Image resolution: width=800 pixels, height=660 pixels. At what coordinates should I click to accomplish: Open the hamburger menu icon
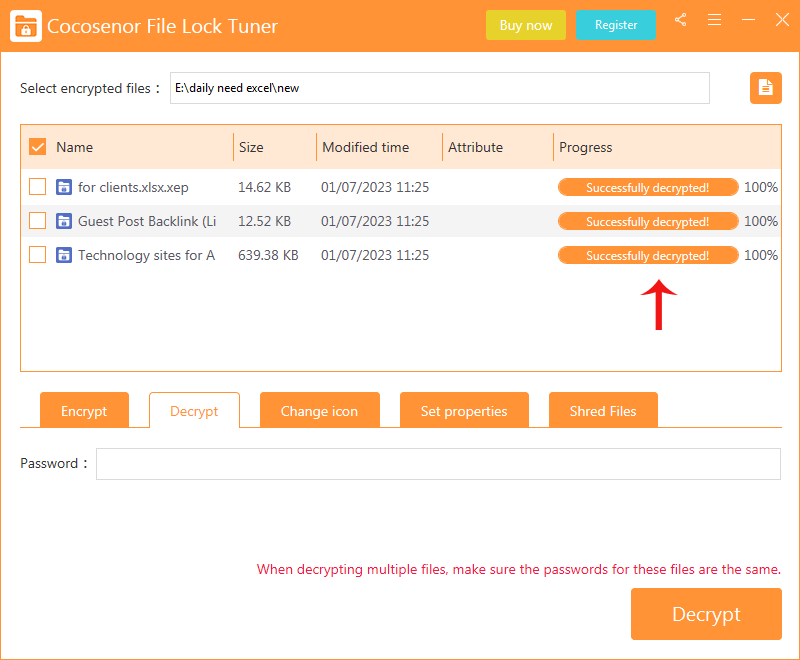click(714, 20)
